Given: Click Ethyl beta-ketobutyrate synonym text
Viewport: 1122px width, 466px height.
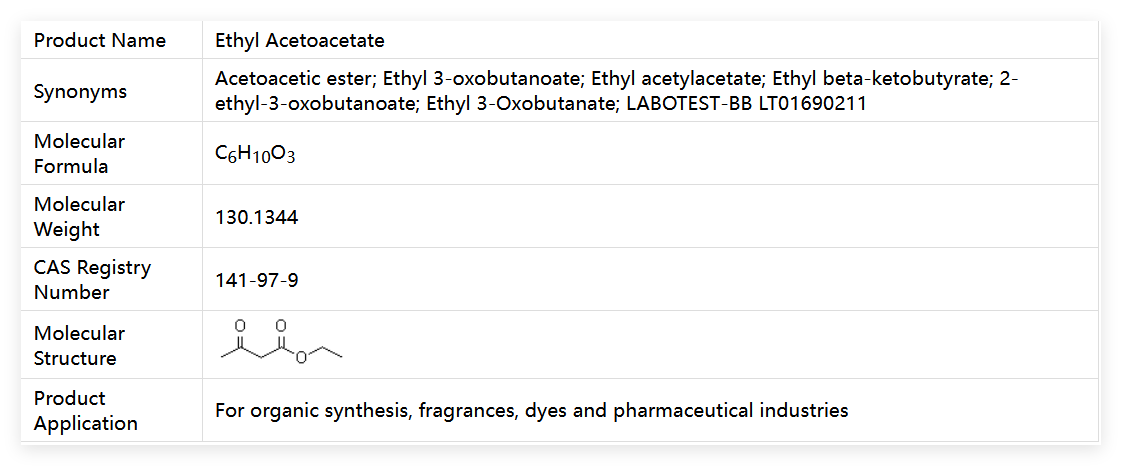Looking at the screenshot, I should point(881,79).
